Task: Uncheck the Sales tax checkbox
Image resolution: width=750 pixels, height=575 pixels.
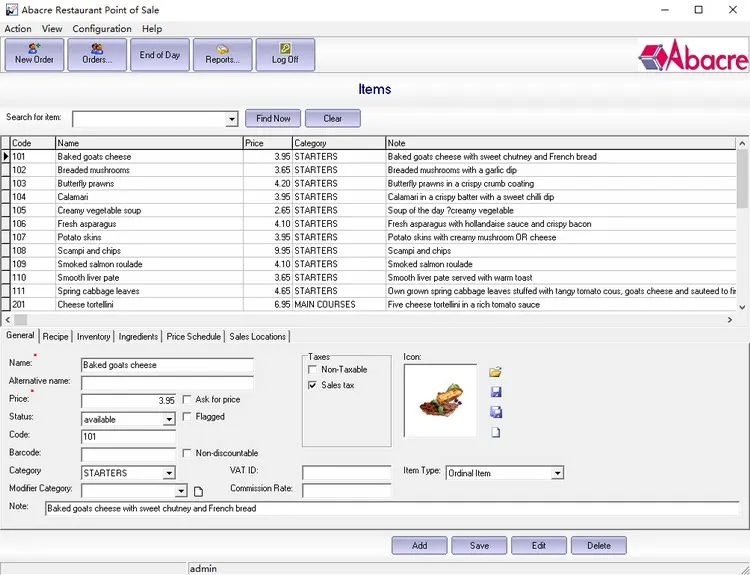Action: (x=312, y=385)
